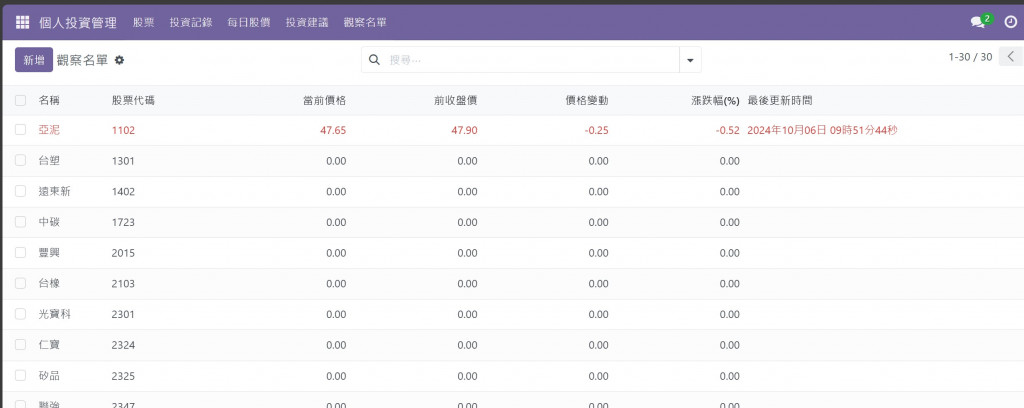Check the 豐興 row checkbox
Viewport: 1024px width, 408px height.
click(x=20, y=253)
